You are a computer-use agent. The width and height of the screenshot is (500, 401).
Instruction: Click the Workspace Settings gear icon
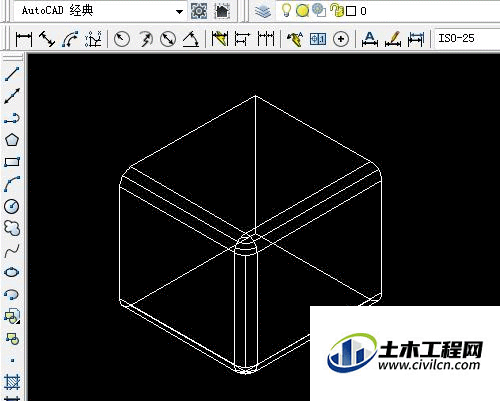199,11
